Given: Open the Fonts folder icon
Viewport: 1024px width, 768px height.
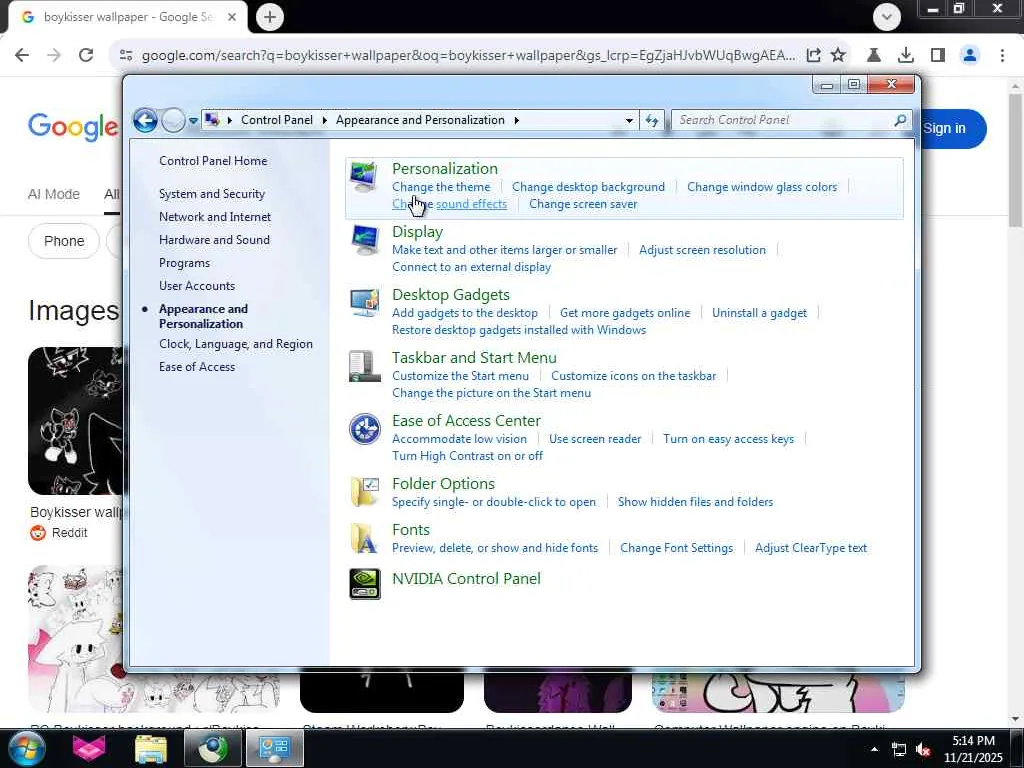Looking at the screenshot, I should click(x=364, y=538).
